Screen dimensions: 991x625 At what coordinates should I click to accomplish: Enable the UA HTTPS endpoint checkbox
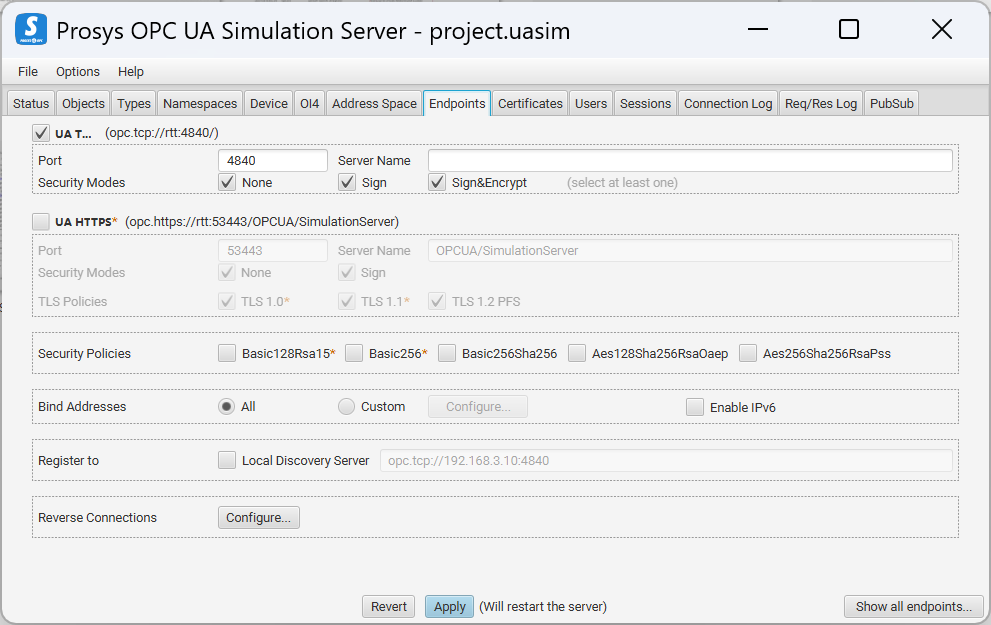[41, 222]
